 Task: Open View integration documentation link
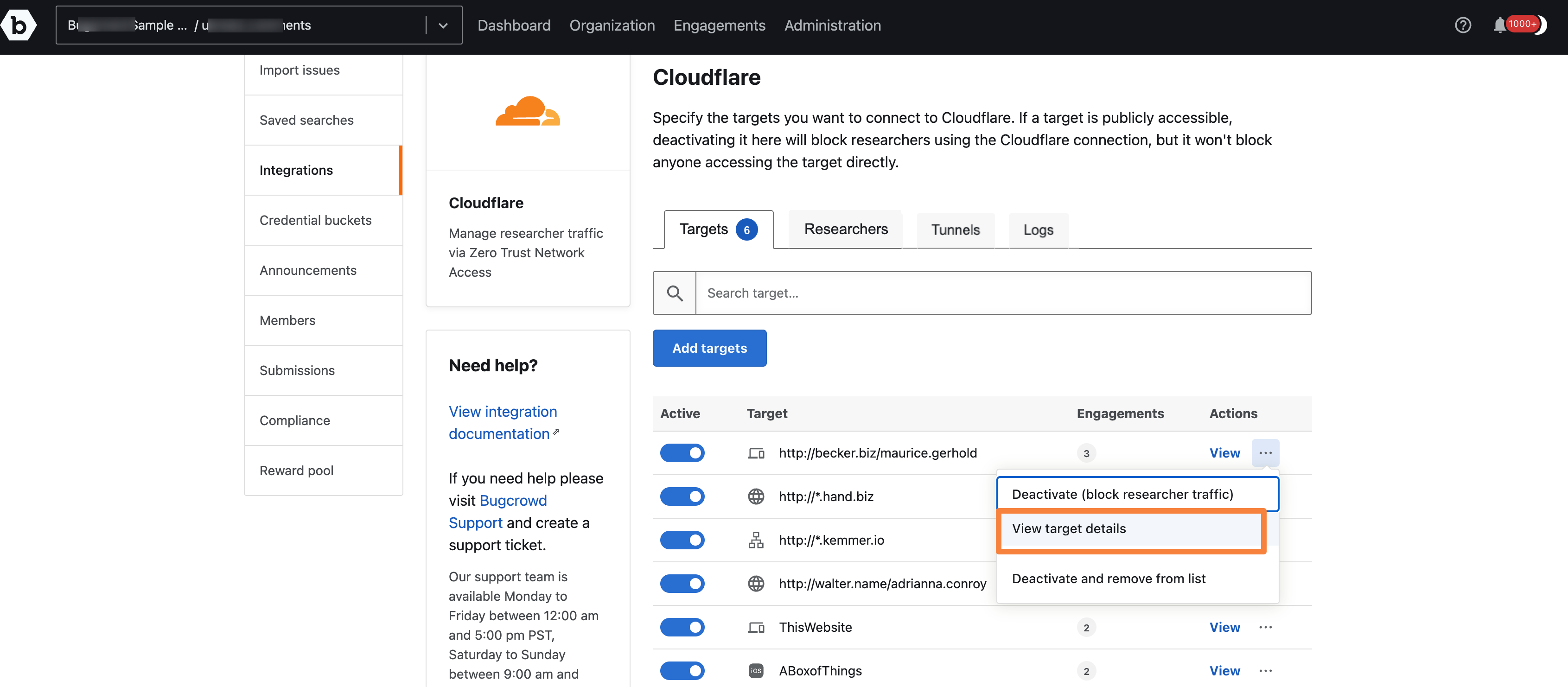click(504, 423)
